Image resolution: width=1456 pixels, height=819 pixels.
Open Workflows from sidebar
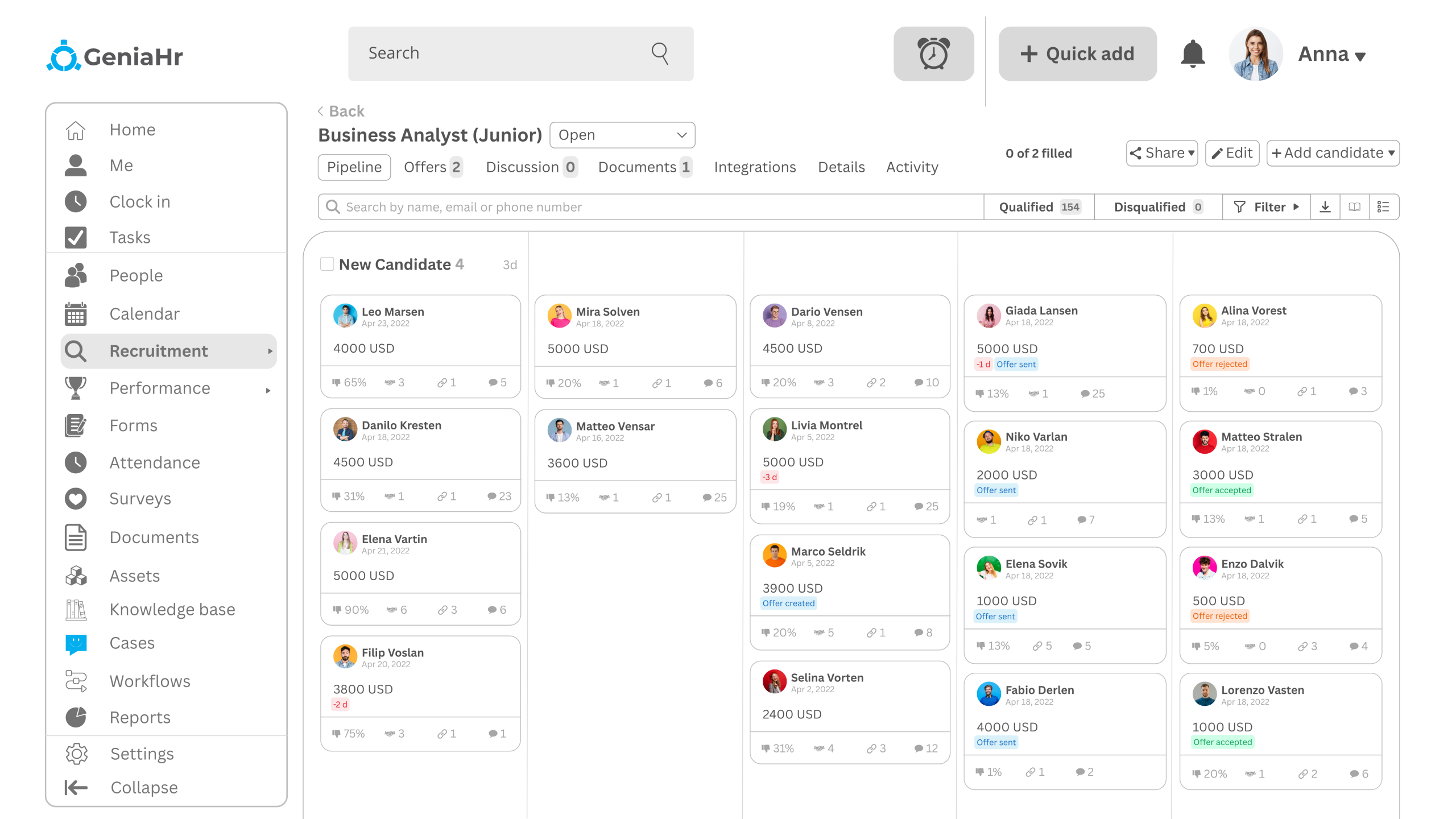click(150, 681)
